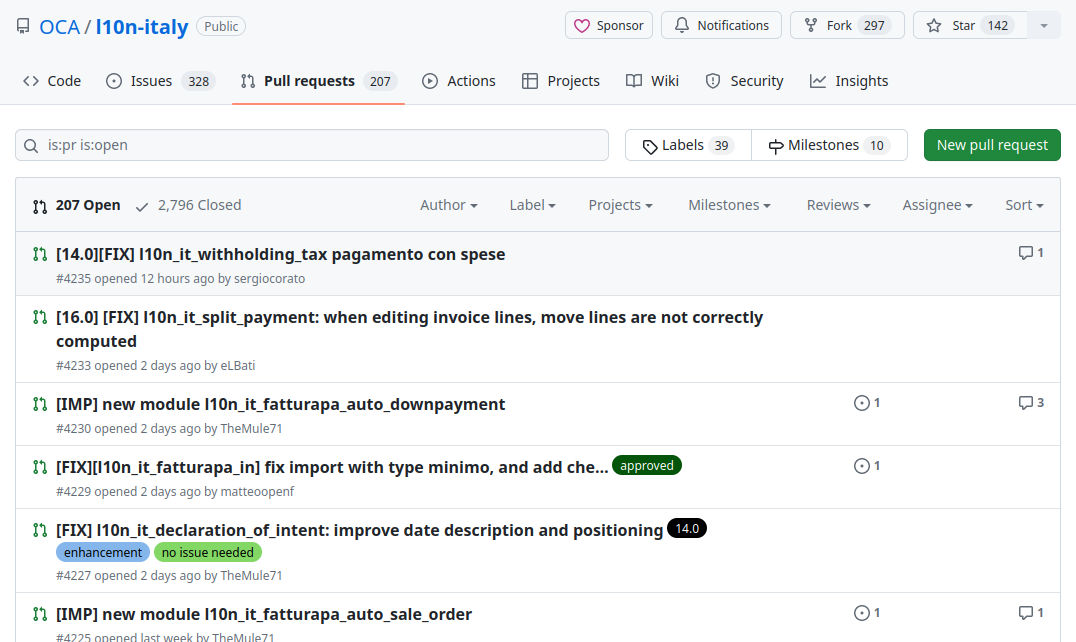The width and height of the screenshot is (1076, 642).
Task: Click the search magnifier icon in filter box
Action: tap(31, 145)
